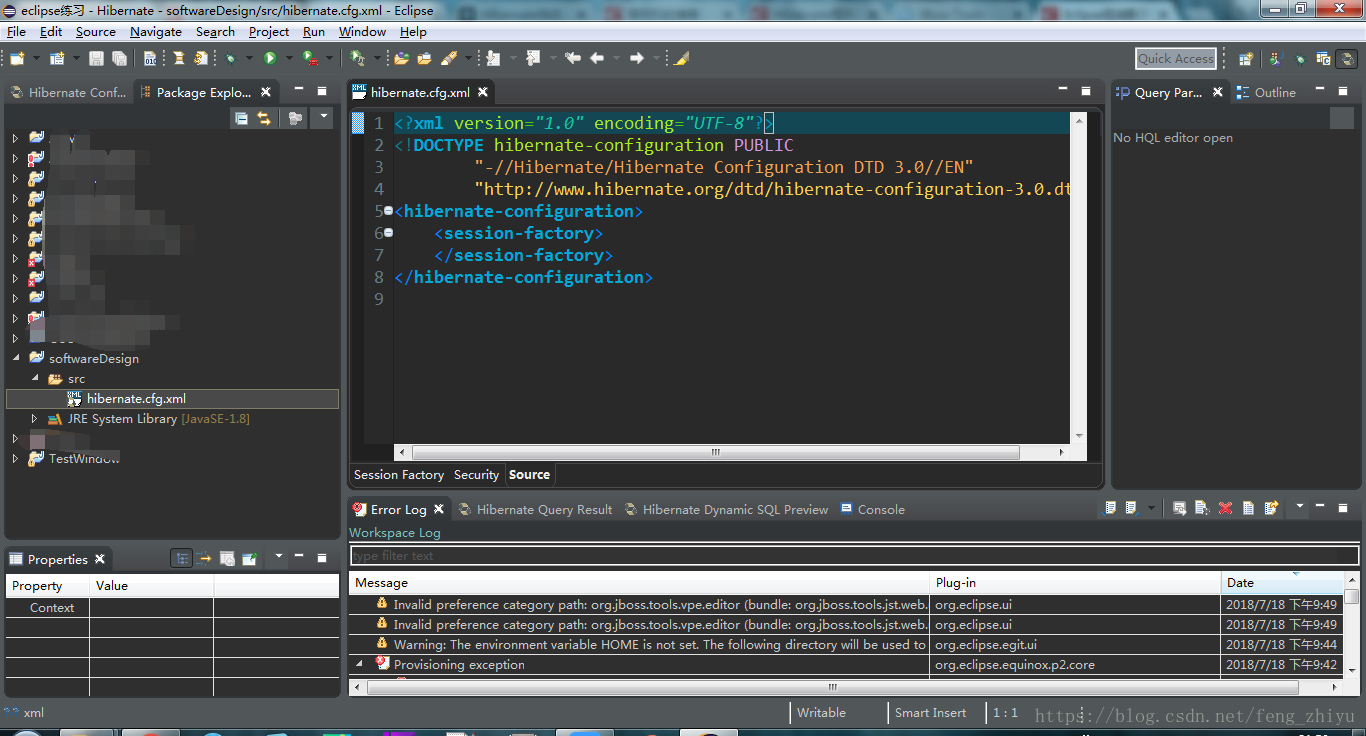This screenshot has width=1366, height=736.
Task: Click the Debug bug icon in toolbar
Action: [231, 59]
